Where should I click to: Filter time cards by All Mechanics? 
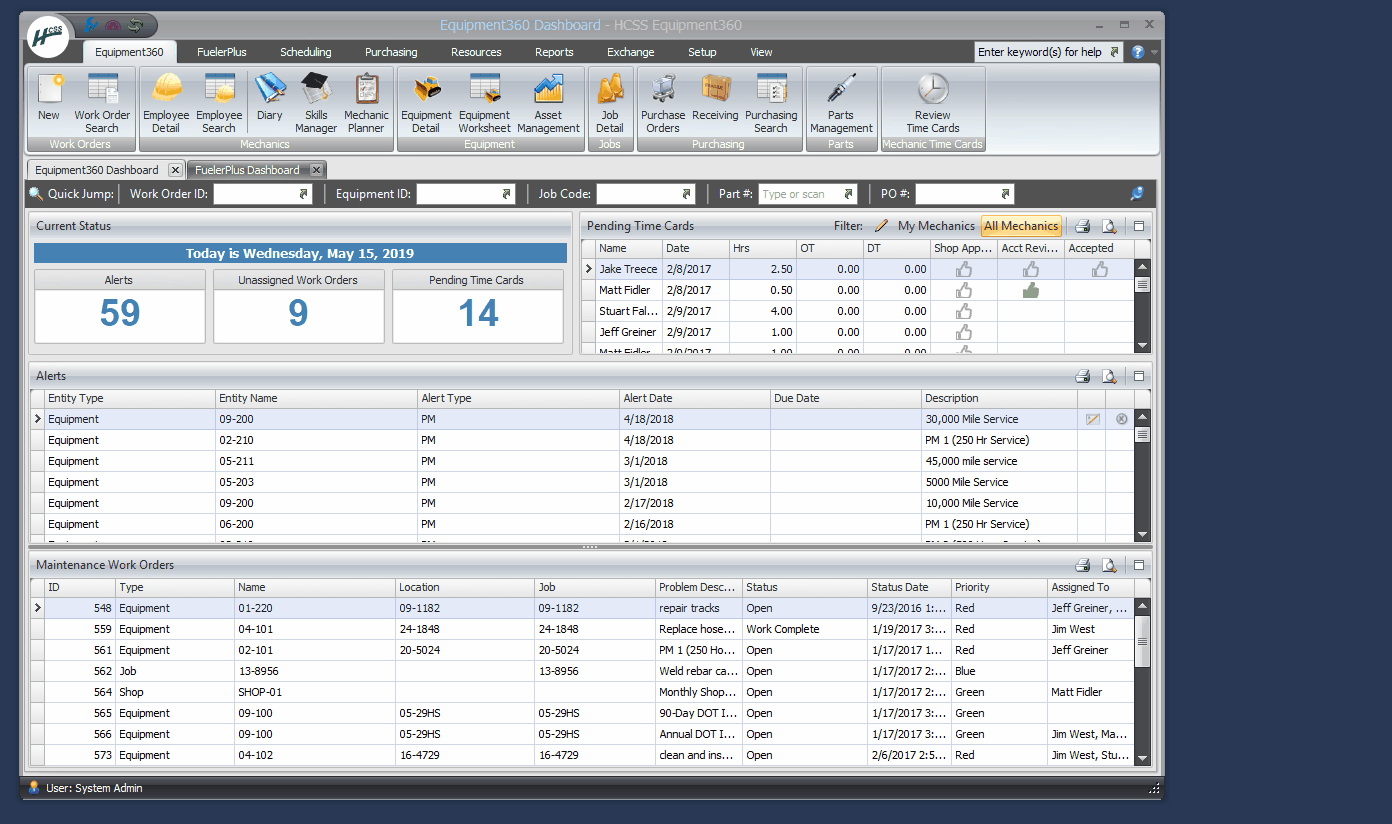tap(1021, 226)
